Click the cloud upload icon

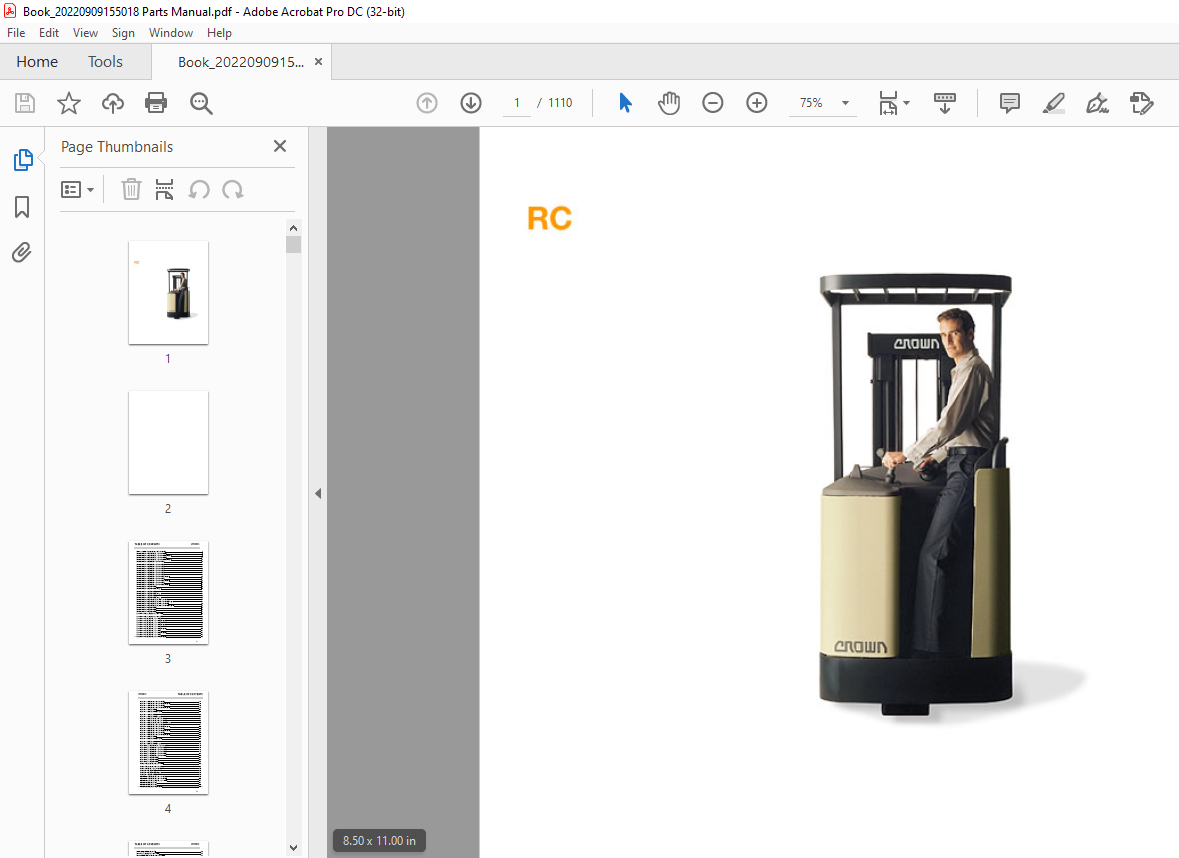pyautogui.click(x=113, y=103)
